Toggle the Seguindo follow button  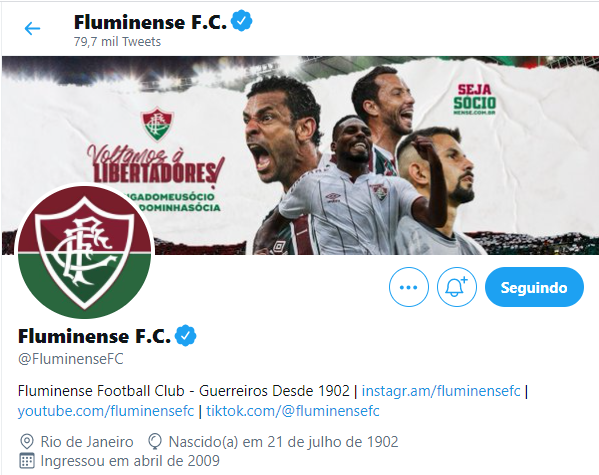(x=534, y=287)
